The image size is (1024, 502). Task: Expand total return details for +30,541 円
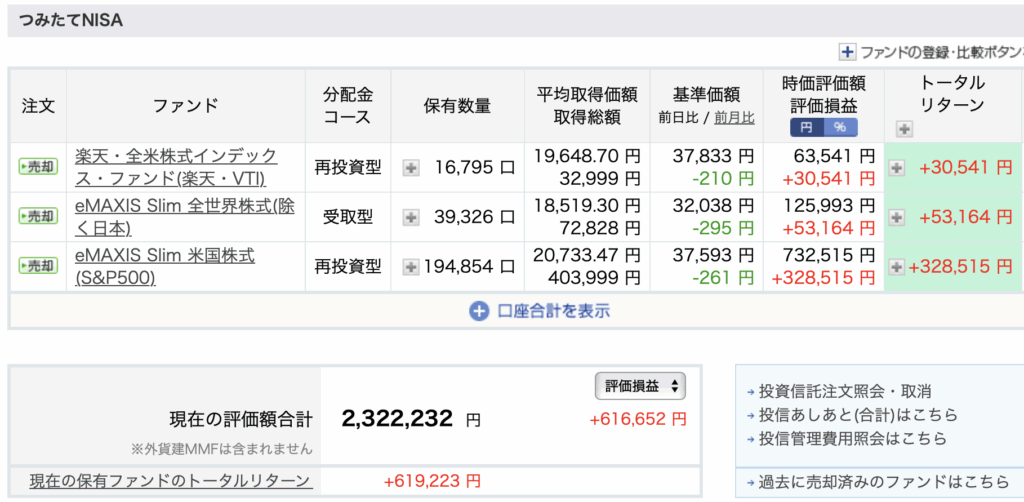[x=896, y=168]
